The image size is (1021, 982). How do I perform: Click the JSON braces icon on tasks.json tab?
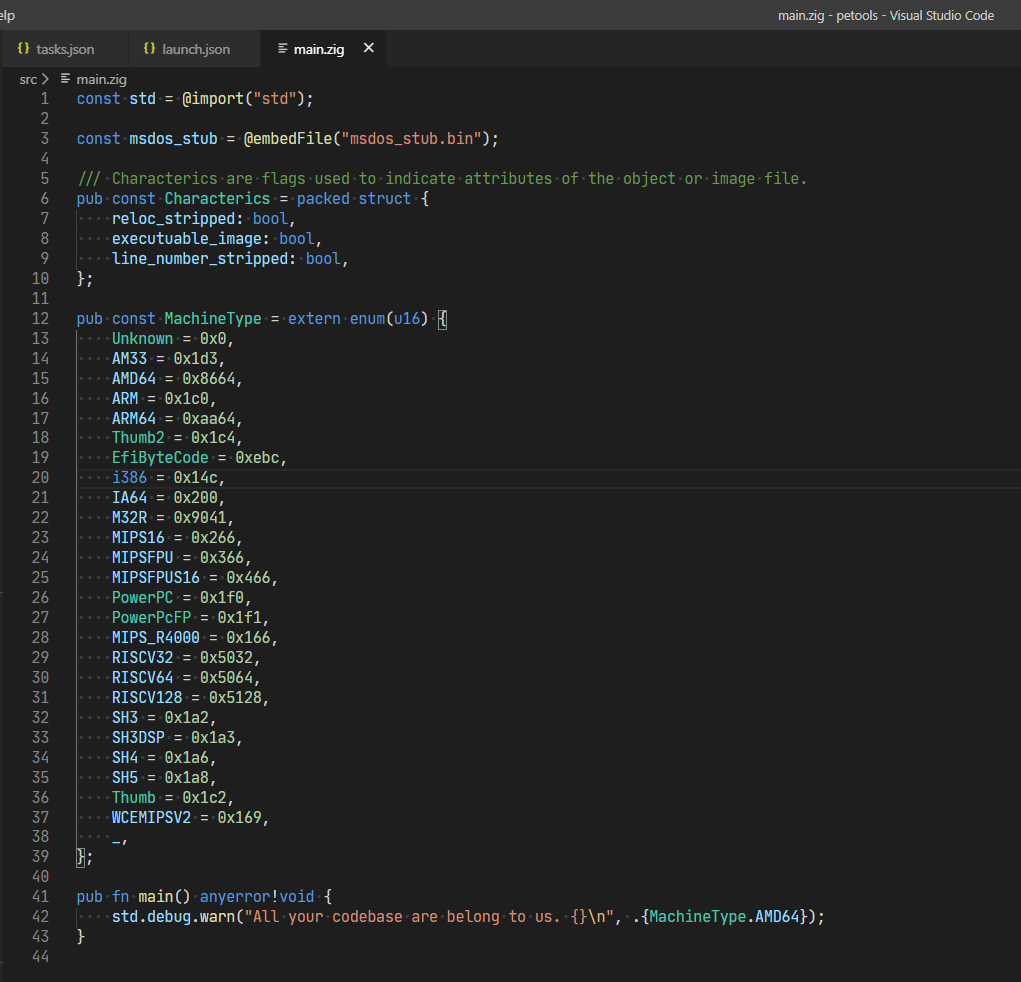(x=23, y=49)
